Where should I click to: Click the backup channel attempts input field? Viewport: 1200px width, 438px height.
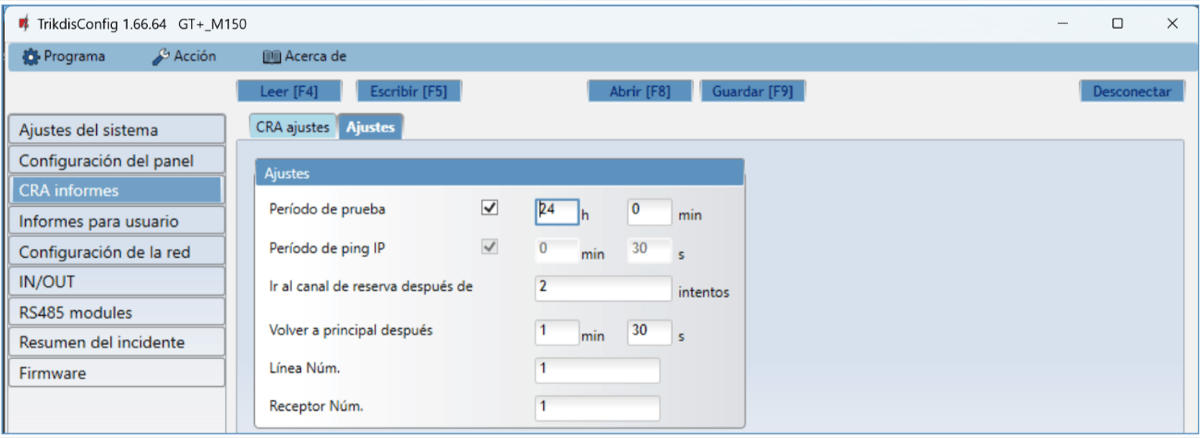603,288
